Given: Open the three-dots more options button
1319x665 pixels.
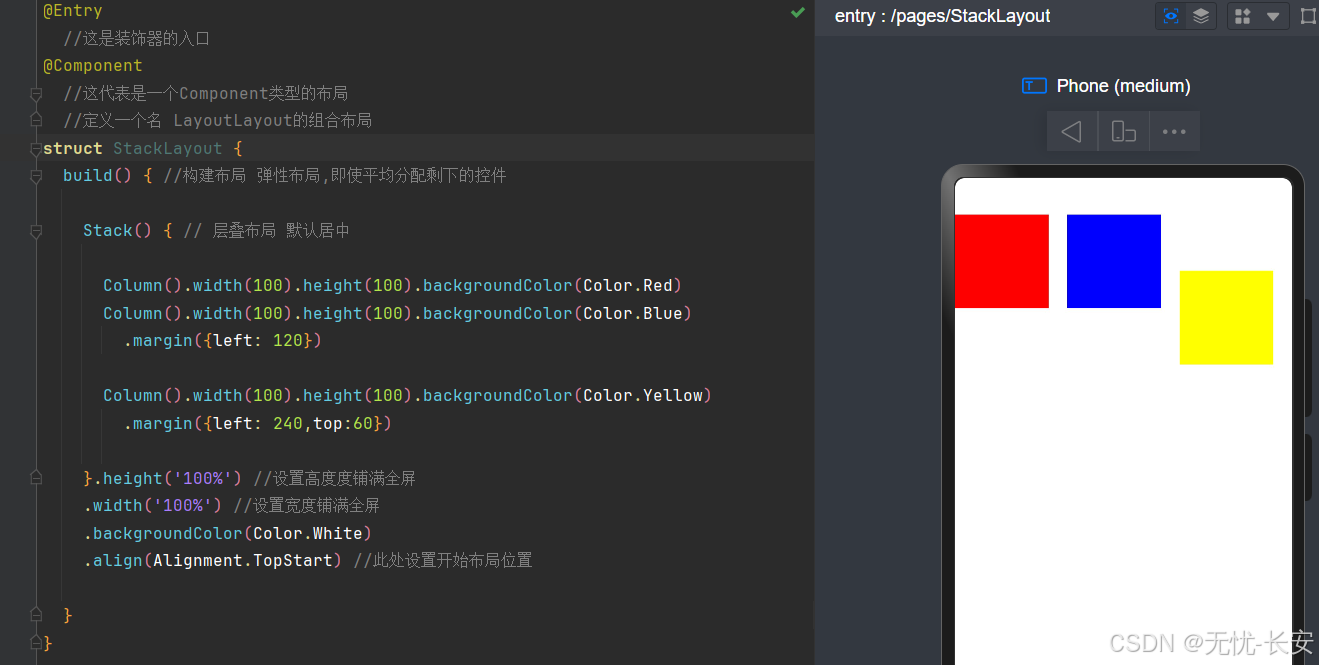Looking at the screenshot, I should click(x=1174, y=131).
